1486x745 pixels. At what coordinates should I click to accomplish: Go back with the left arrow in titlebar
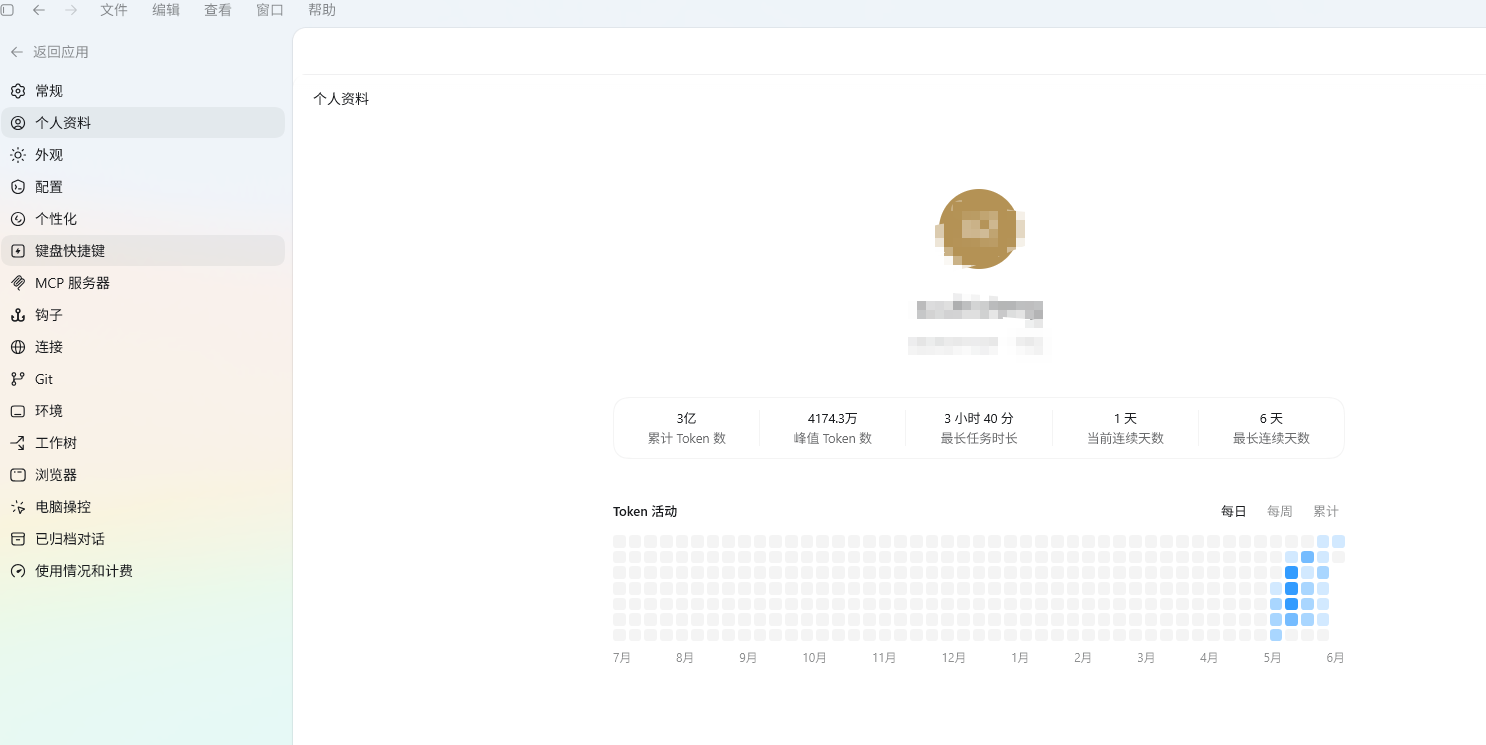pos(39,10)
